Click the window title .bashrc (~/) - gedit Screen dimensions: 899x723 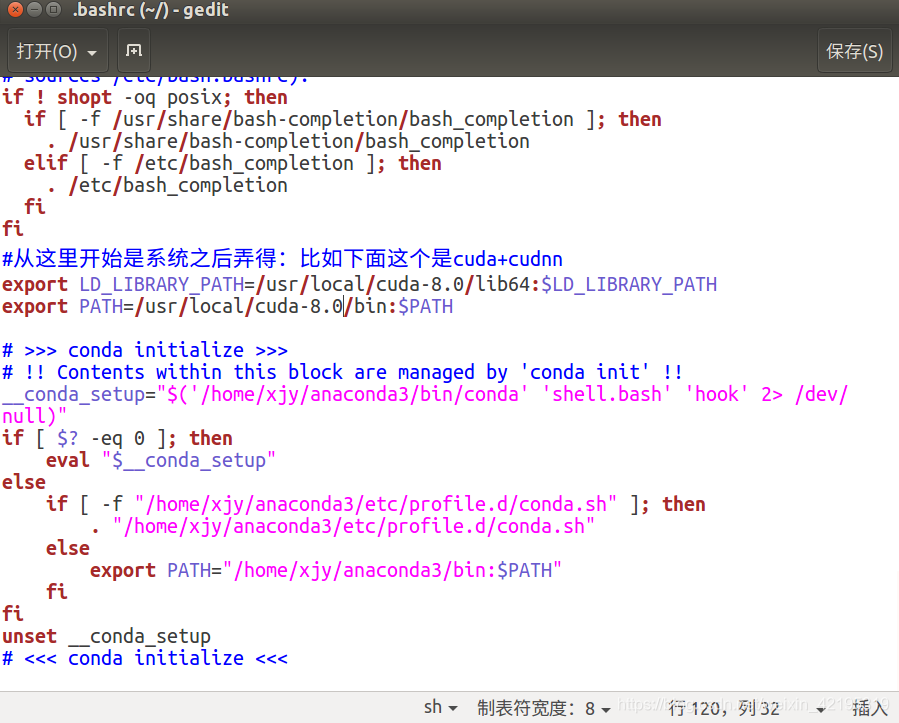151,10
